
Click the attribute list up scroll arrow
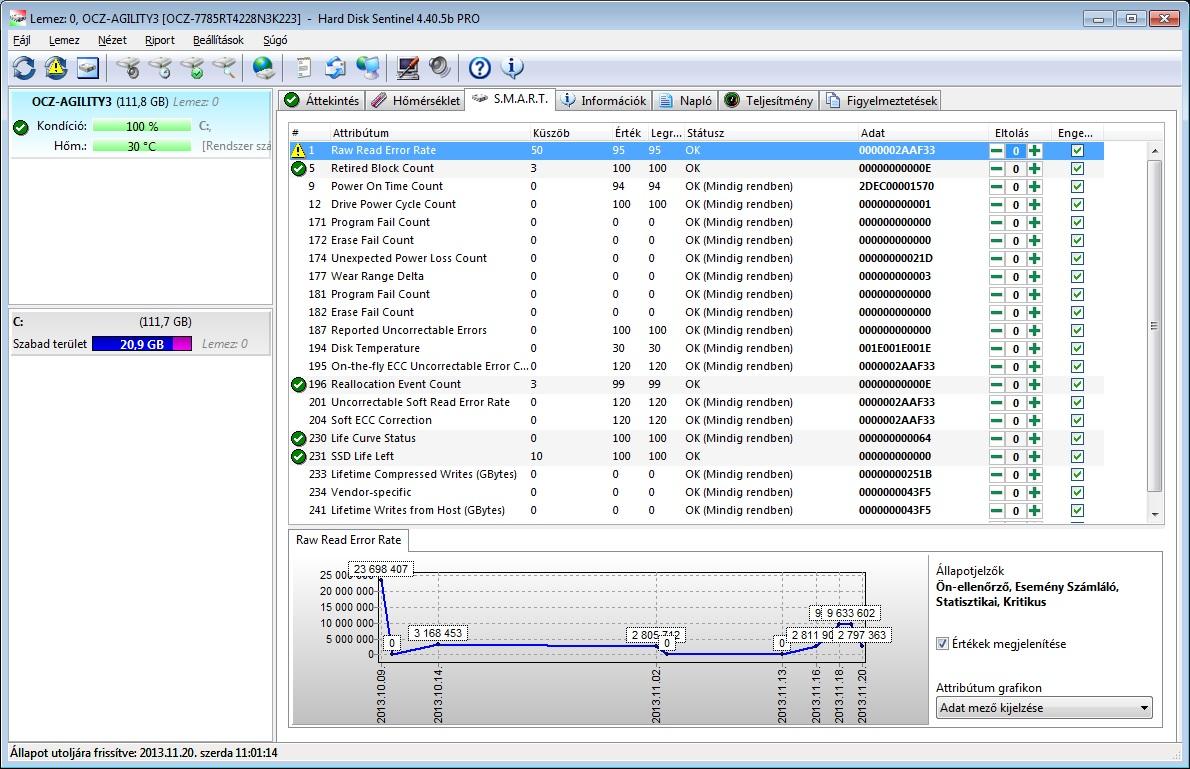(1154, 151)
